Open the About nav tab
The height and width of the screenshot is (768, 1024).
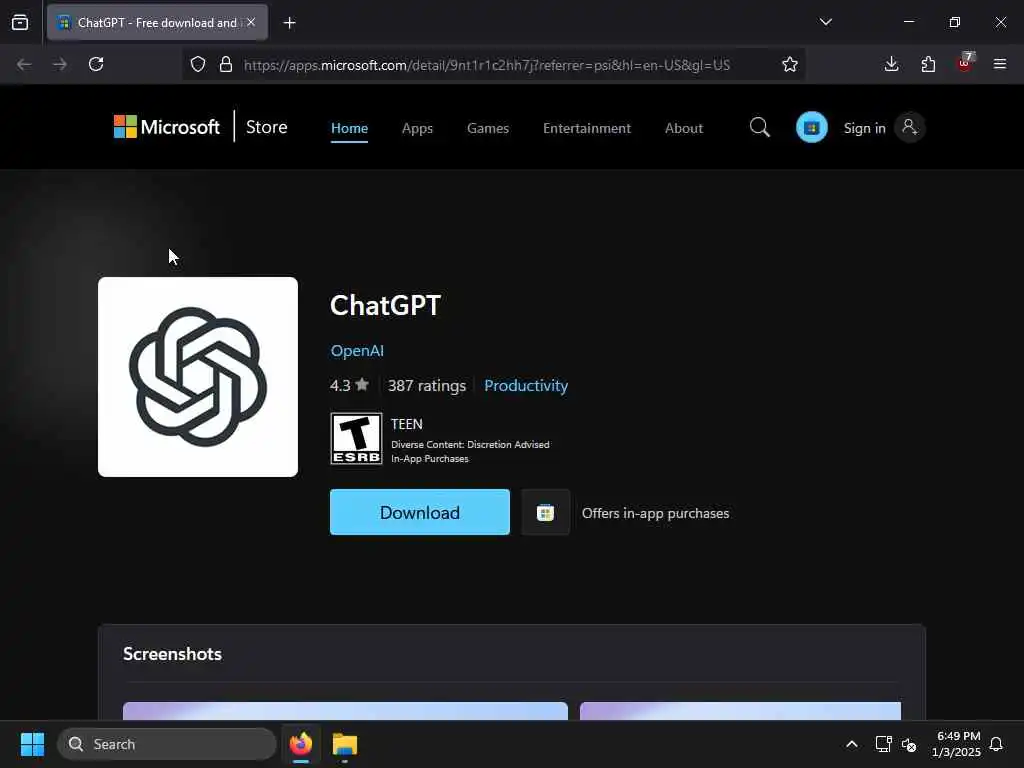point(684,128)
